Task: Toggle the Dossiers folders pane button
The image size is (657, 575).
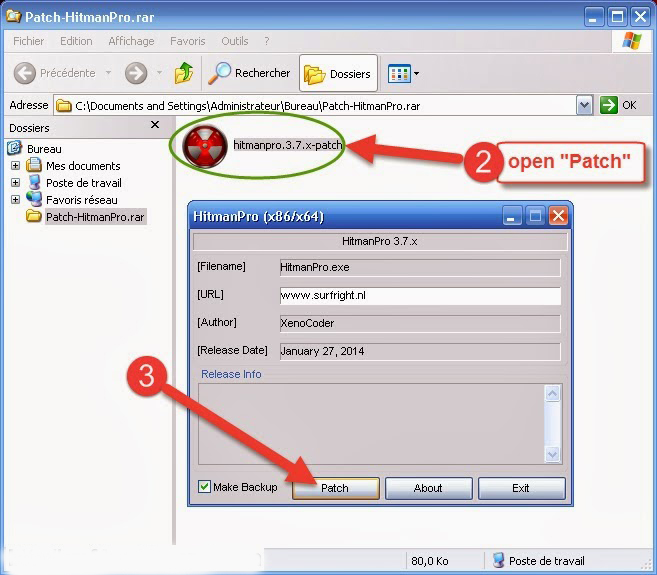Action: (x=338, y=73)
